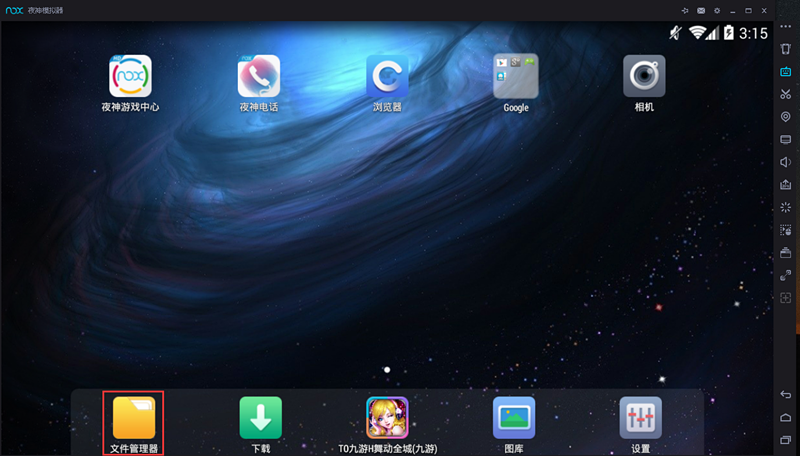Open the 夜神游戏中心 app
The width and height of the screenshot is (800, 456).
point(130,76)
